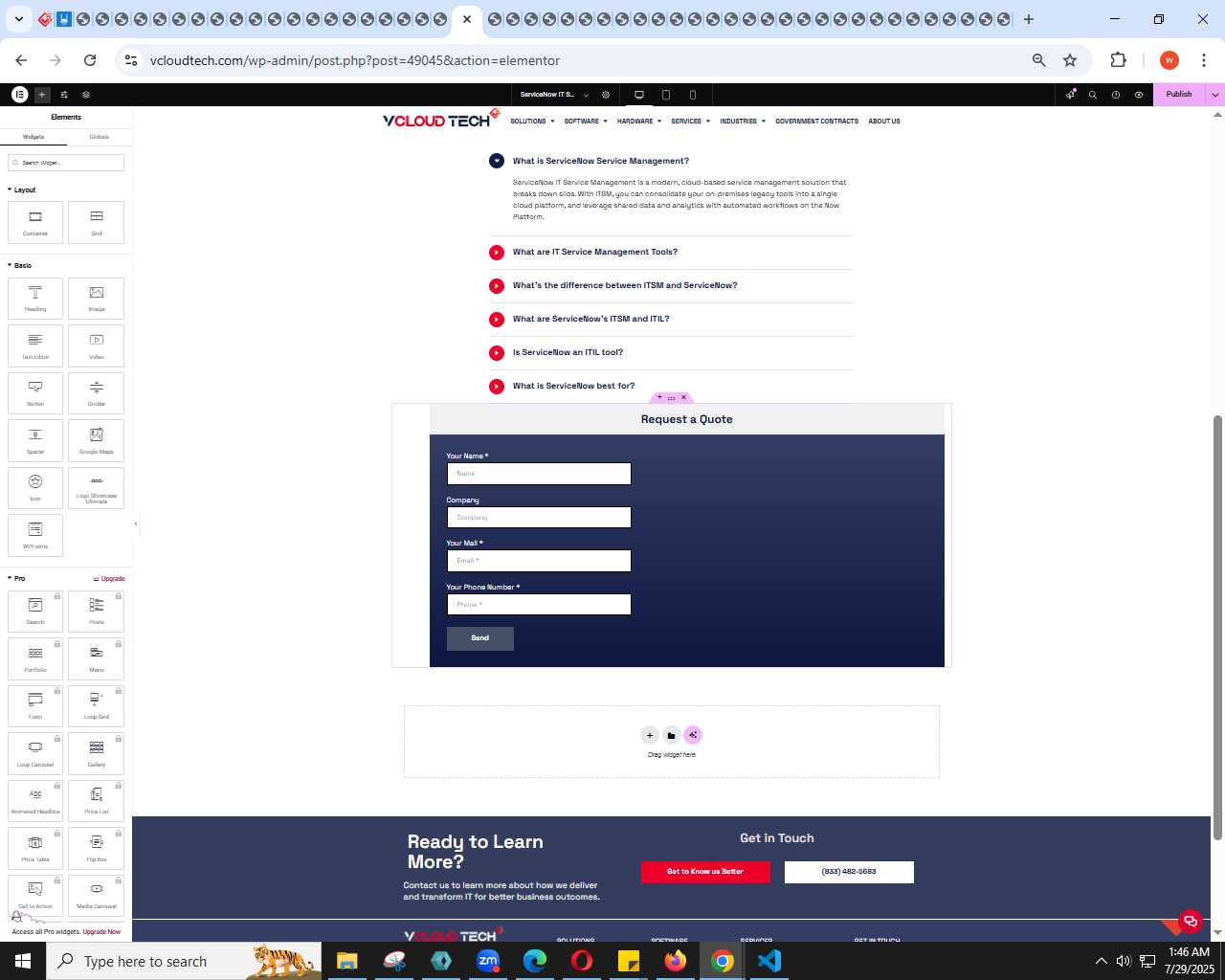Open the ServiceNow IT S... document dropdown
Screen dimensions: 1225x980
554,95
